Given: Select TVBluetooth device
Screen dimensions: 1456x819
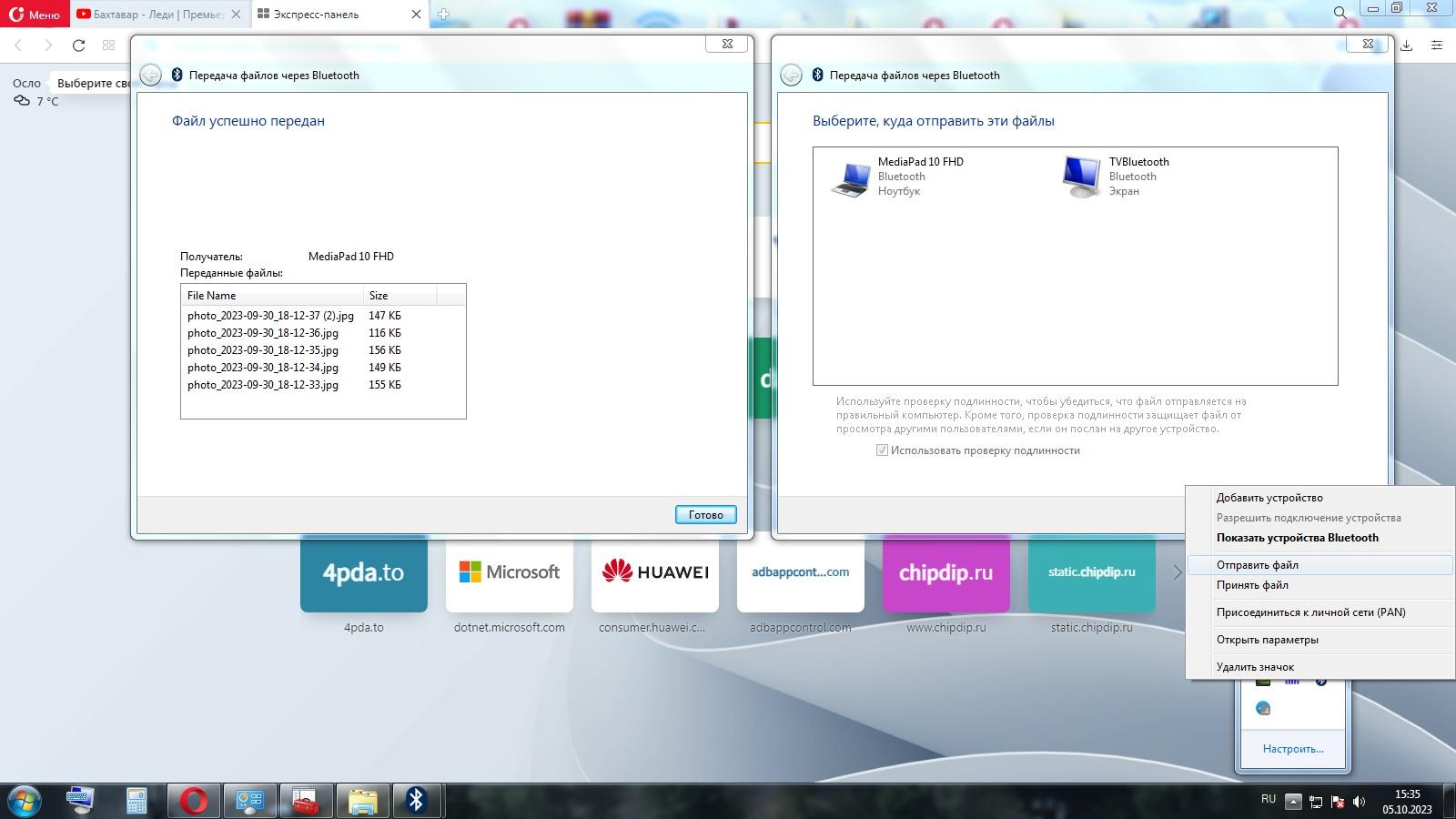Looking at the screenshot, I should pos(1116,177).
